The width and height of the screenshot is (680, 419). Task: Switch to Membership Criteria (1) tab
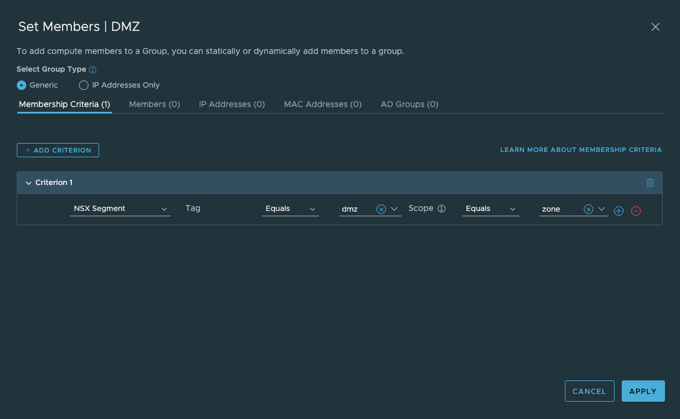tap(64, 104)
